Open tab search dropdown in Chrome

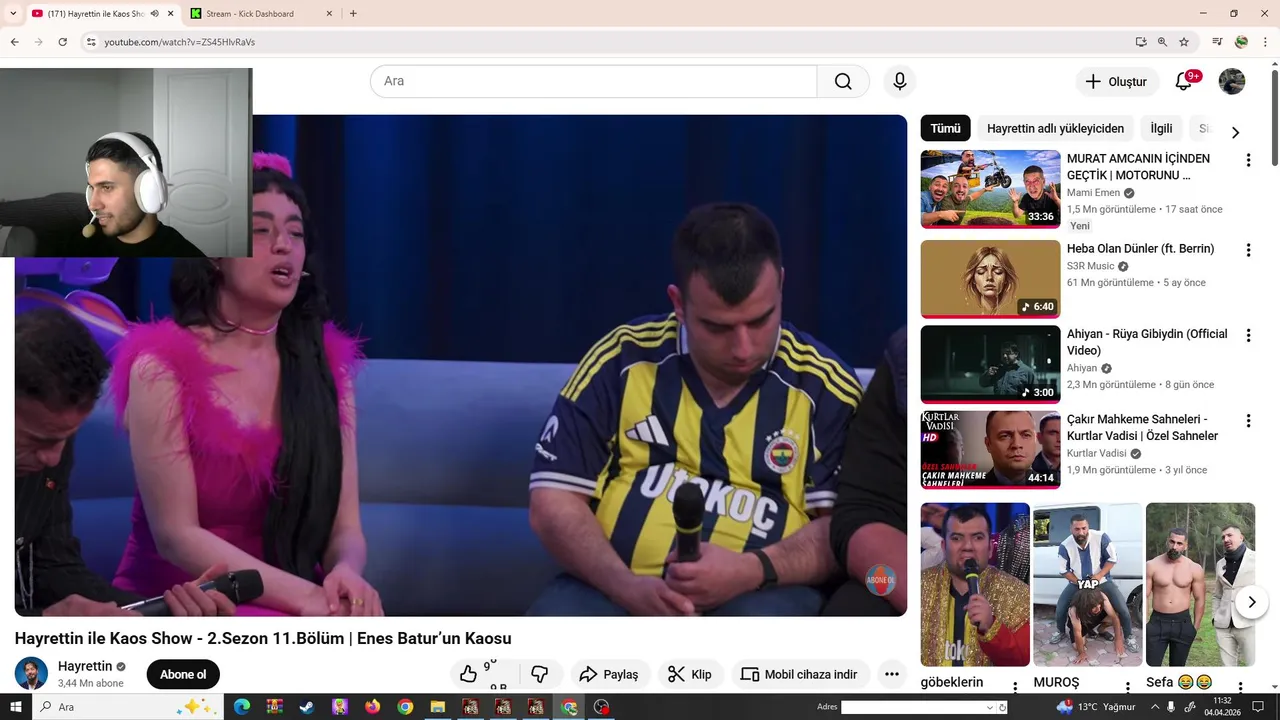tap(13, 14)
